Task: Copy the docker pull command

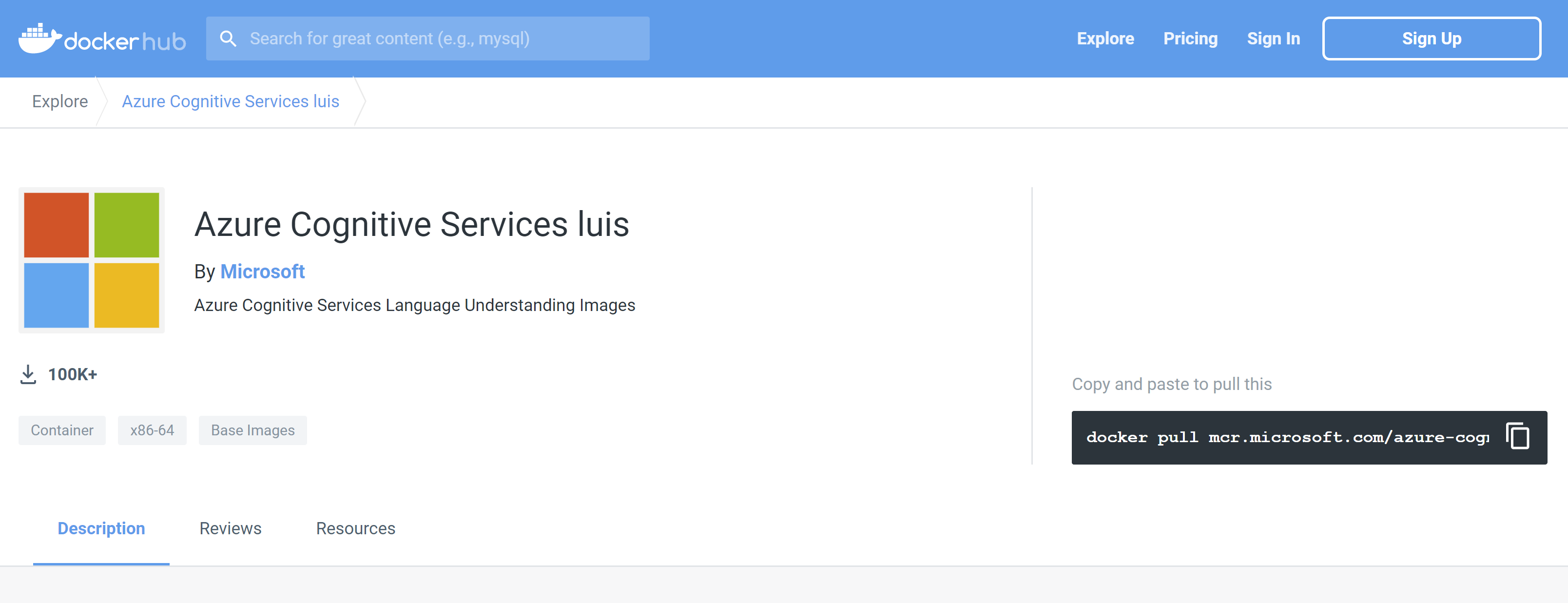Action: (x=1517, y=436)
